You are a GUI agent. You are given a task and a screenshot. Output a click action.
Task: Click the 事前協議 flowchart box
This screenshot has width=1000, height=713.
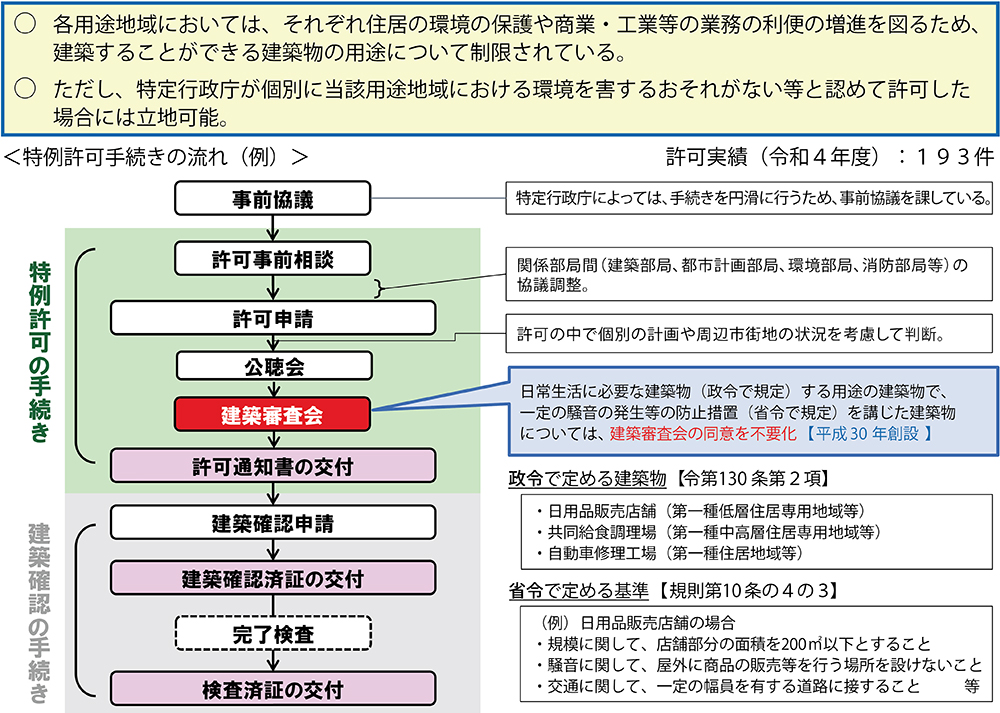[x=272, y=199]
